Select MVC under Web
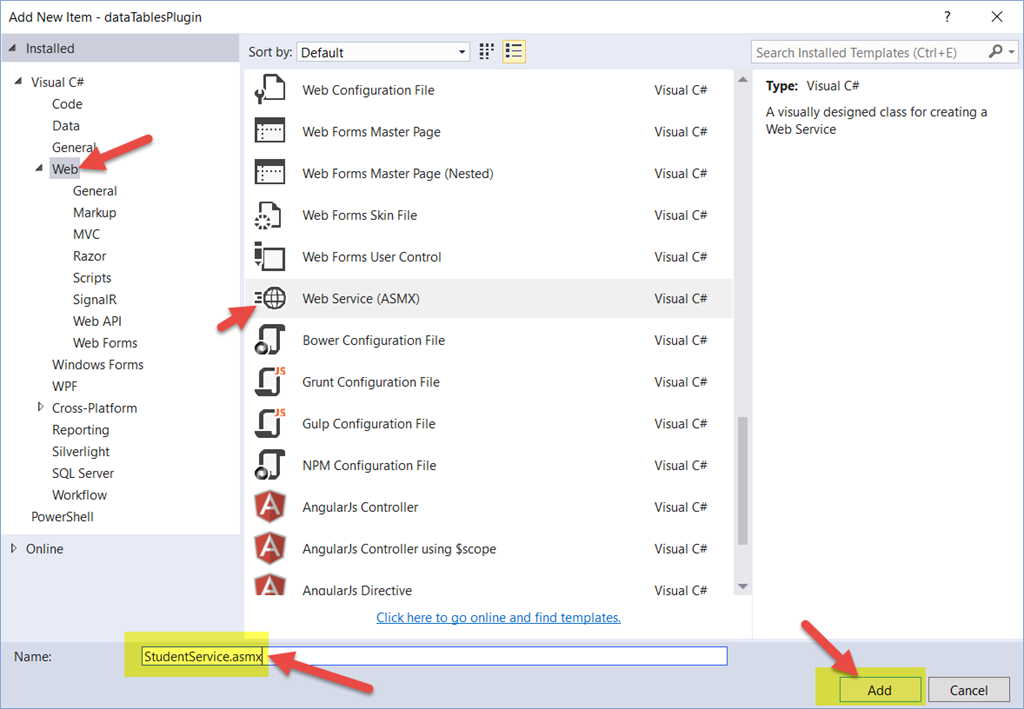The image size is (1024, 709). coord(86,234)
